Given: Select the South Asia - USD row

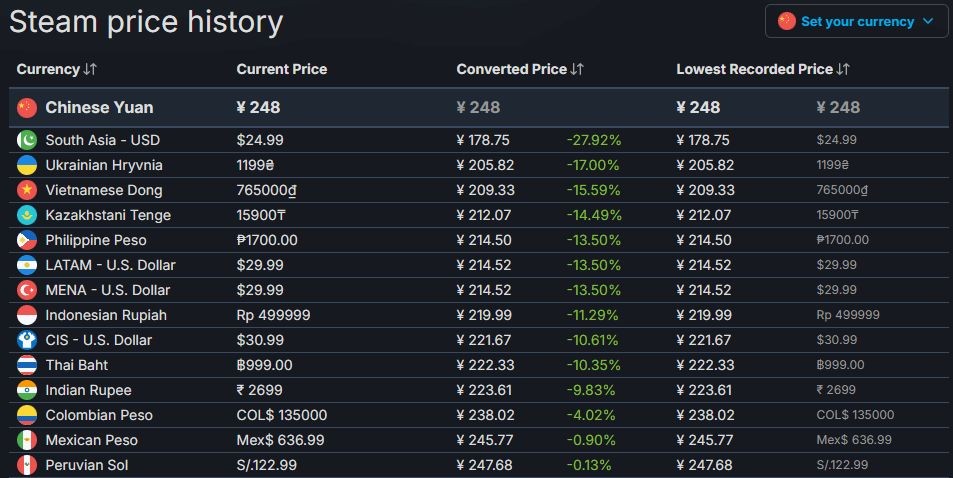Looking at the screenshot, I should click(102, 140).
